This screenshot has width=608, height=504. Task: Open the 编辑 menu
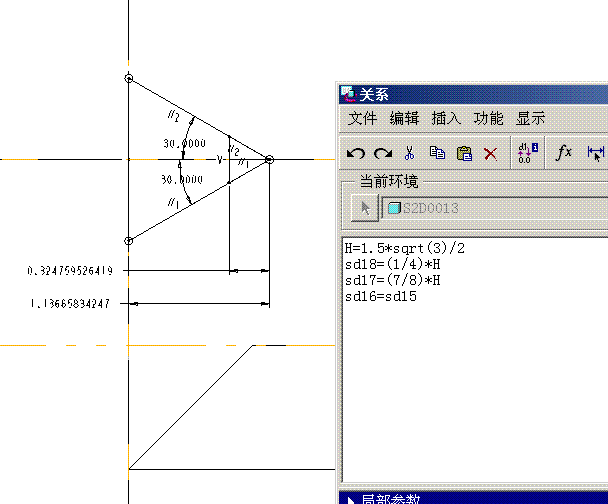tap(405, 118)
